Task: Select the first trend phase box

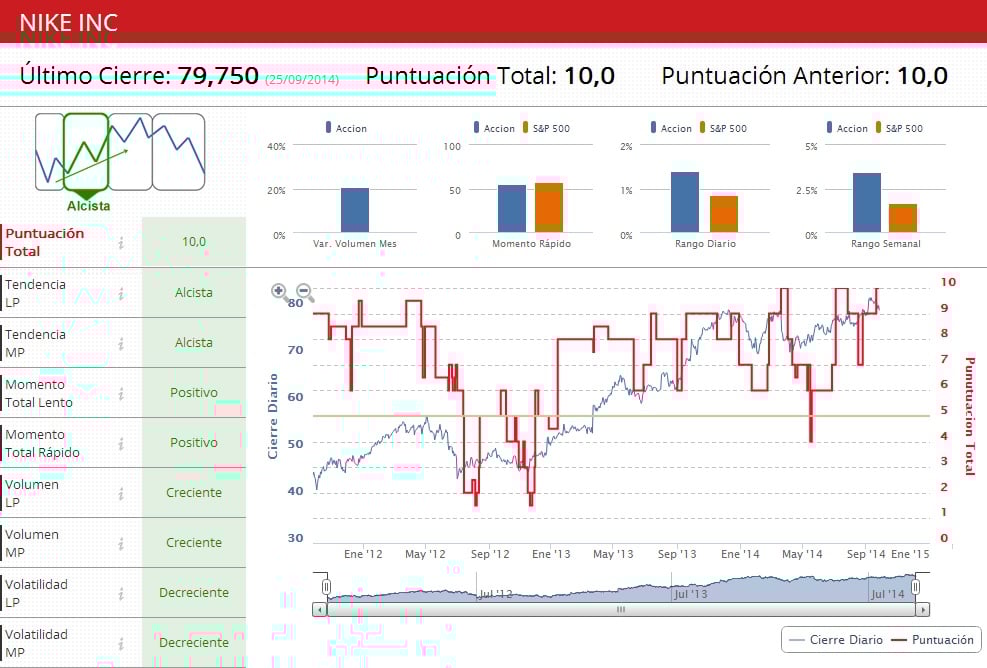Action: (50, 152)
